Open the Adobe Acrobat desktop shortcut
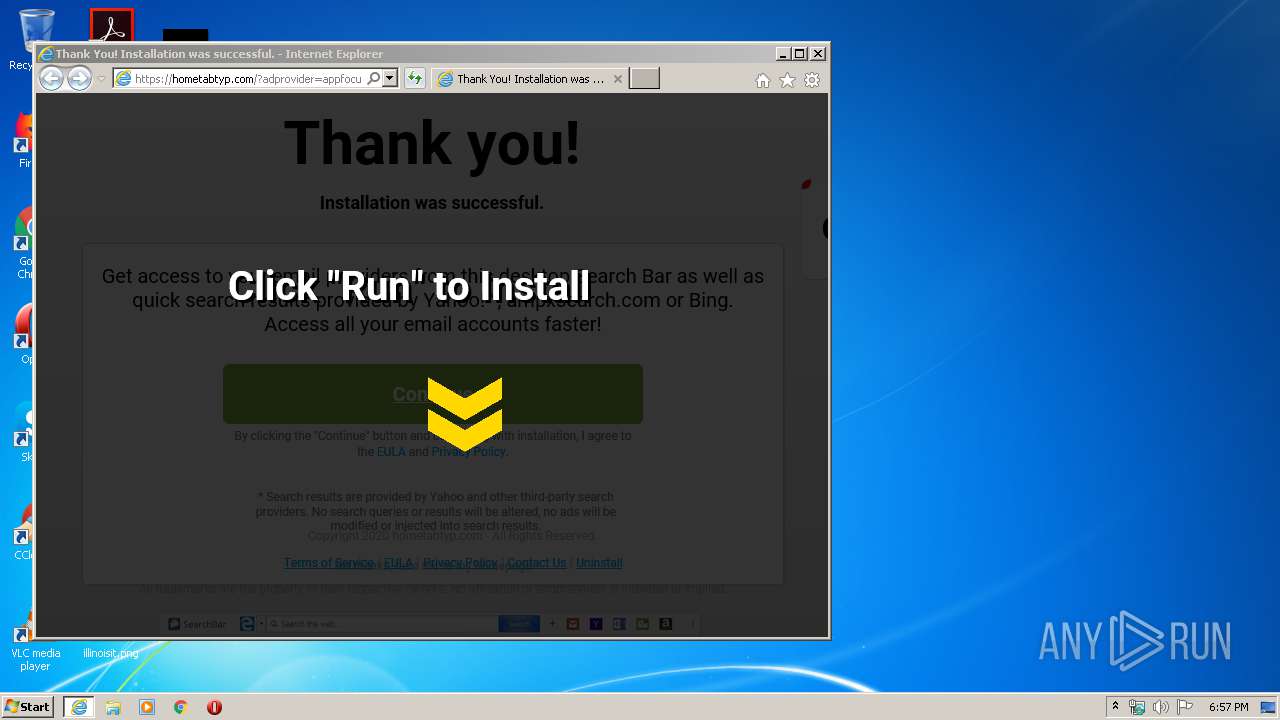The width and height of the screenshot is (1280, 720). pos(111,24)
